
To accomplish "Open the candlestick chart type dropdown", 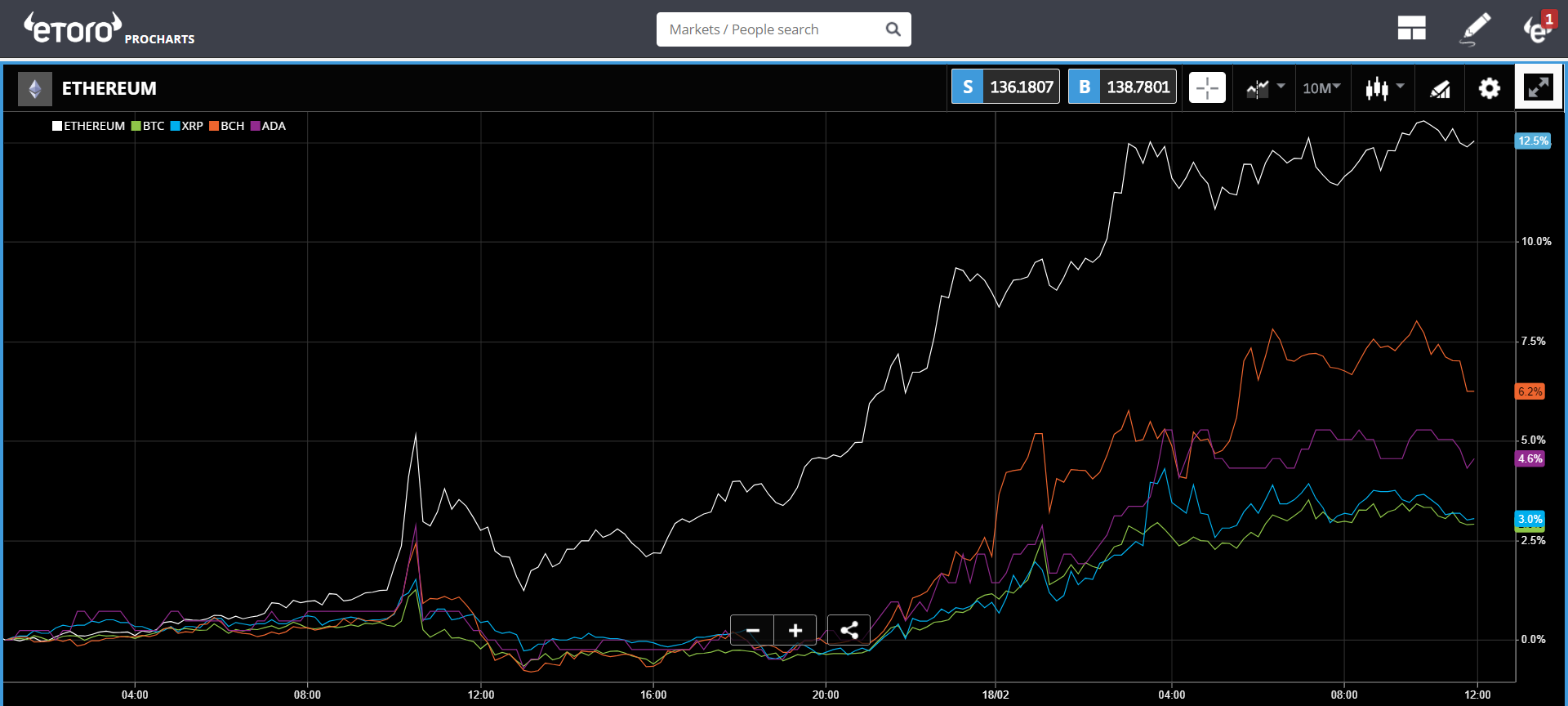I will click(1384, 87).
